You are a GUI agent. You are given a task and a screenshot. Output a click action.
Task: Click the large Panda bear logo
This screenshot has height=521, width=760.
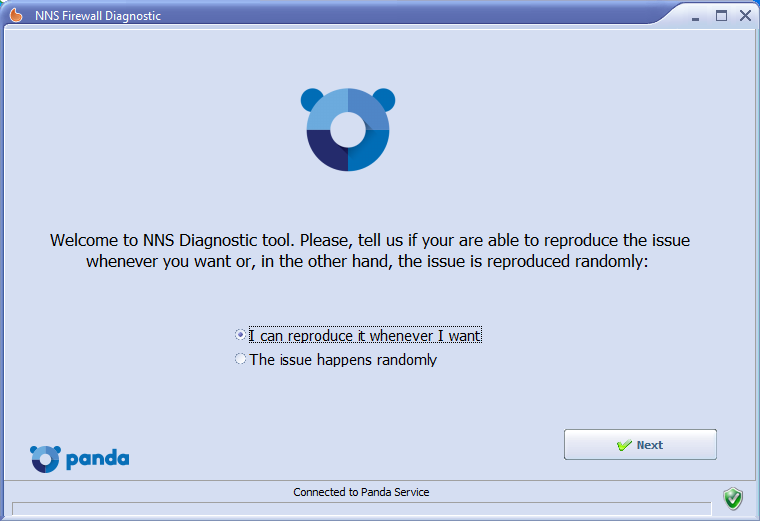(x=348, y=129)
